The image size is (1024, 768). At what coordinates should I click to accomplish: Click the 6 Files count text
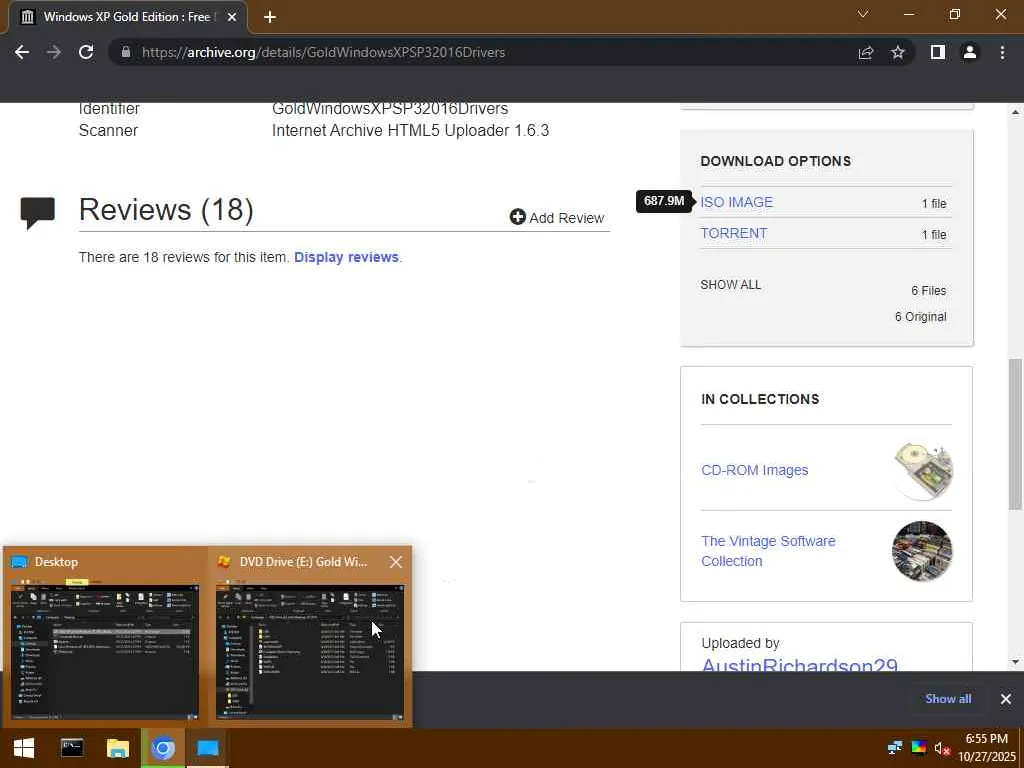(929, 291)
